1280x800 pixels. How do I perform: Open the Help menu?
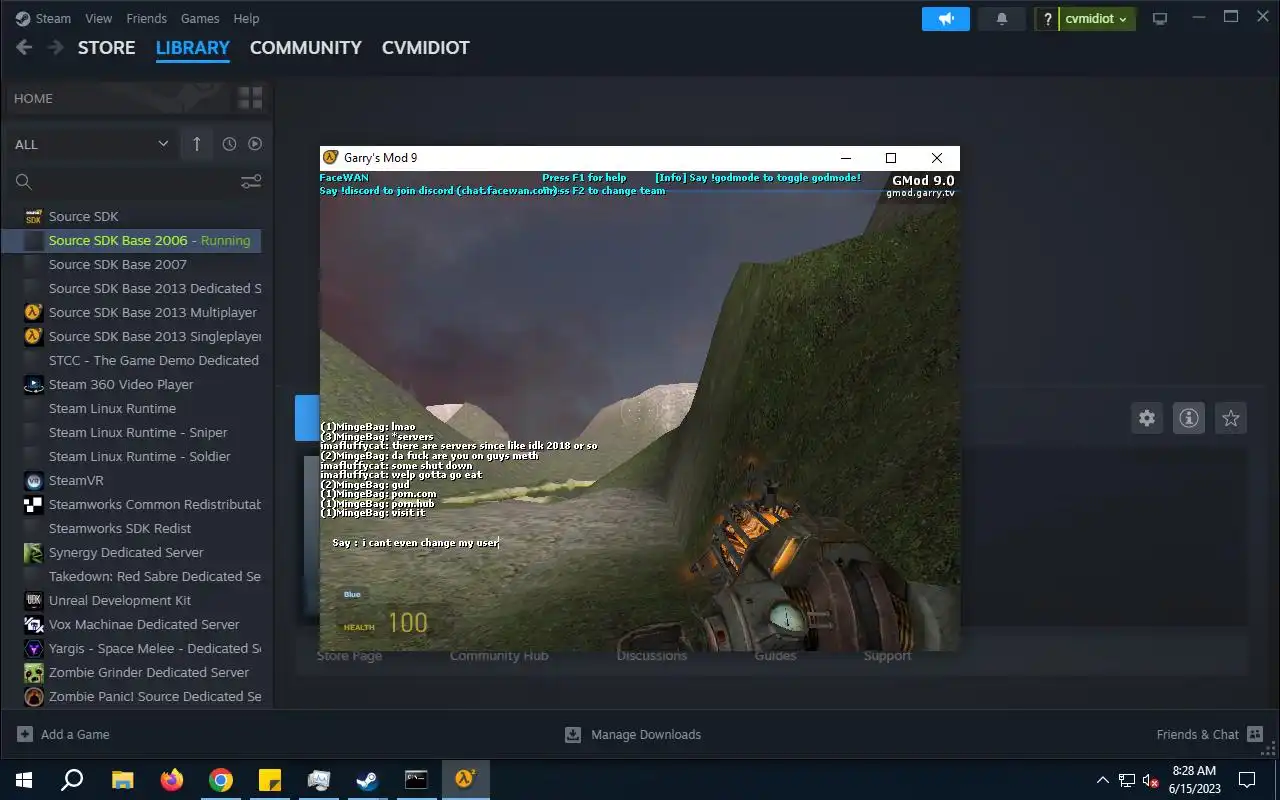[x=246, y=18]
